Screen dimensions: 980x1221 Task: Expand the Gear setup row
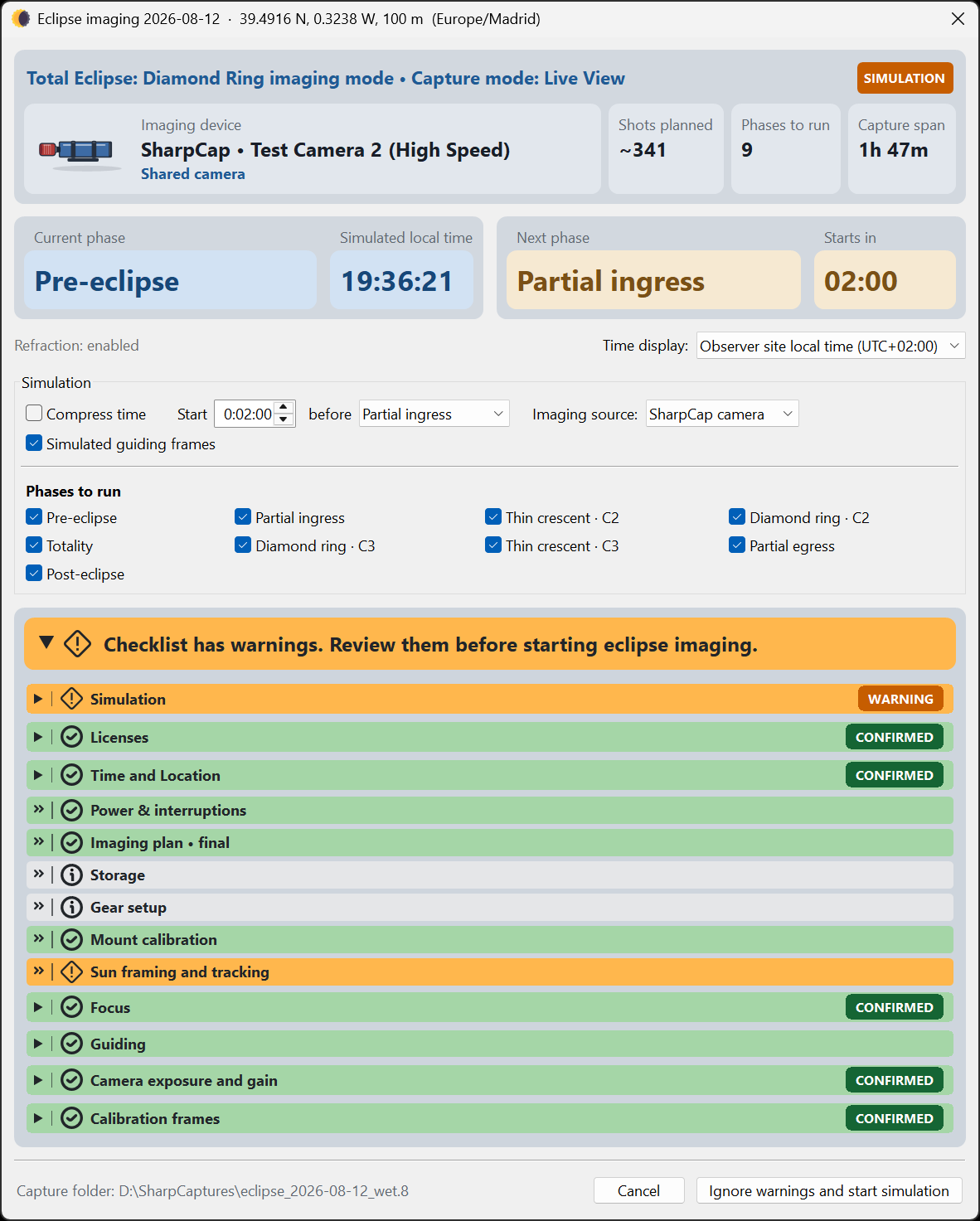[38, 905]
